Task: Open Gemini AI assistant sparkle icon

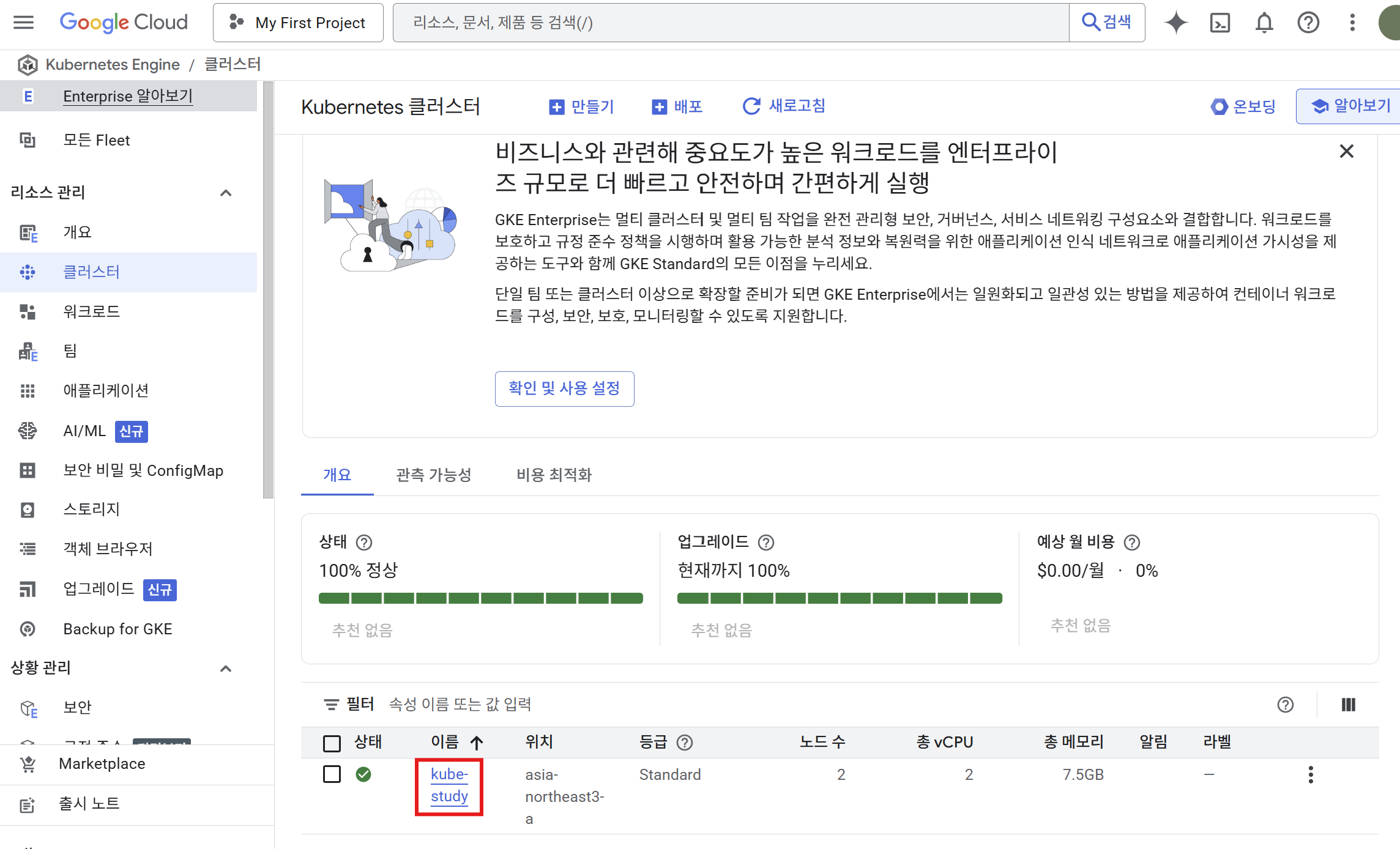Action: pyautogui.click(x=1175, y=23)
